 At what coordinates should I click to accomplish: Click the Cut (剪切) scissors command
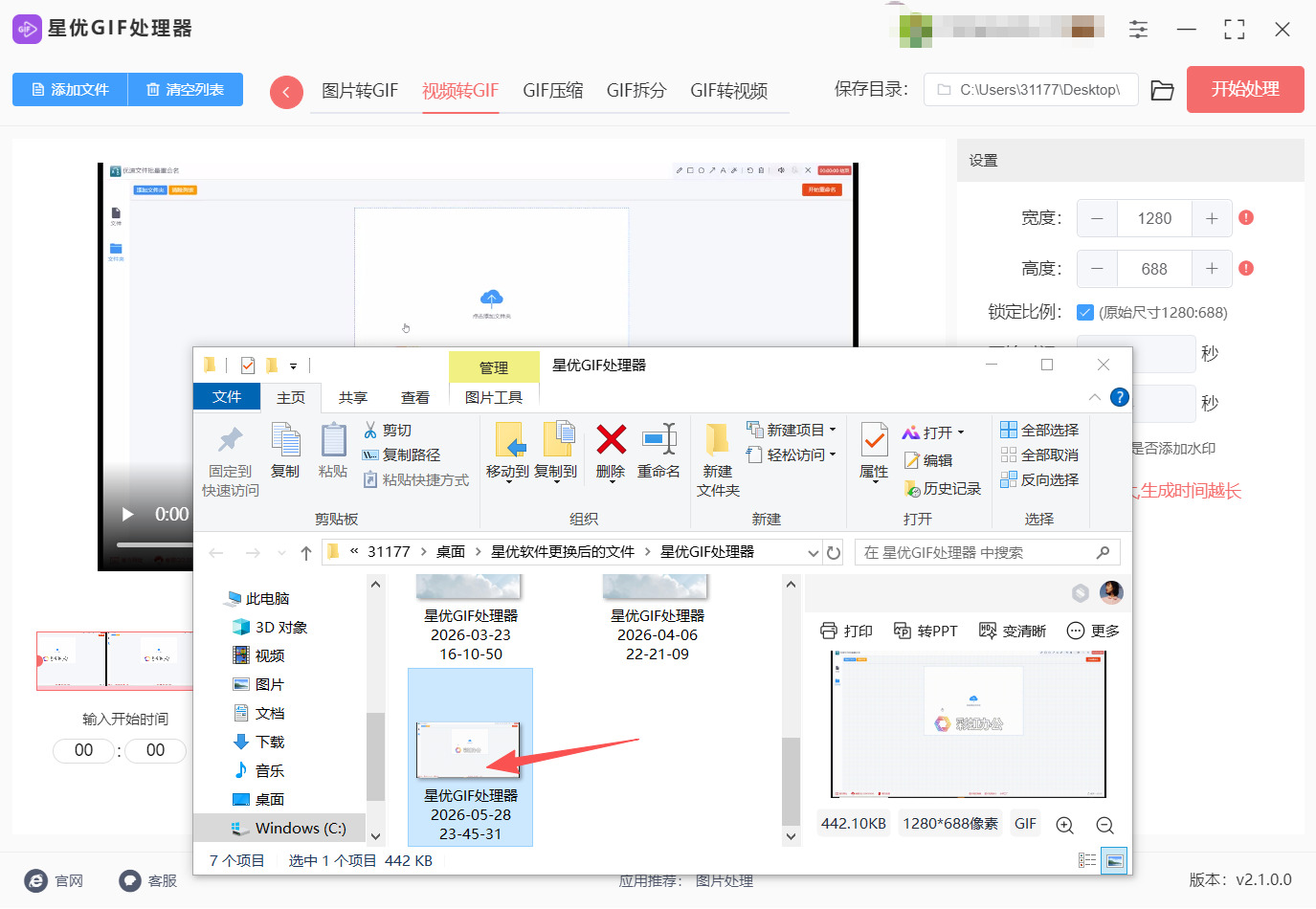point(387,431)
